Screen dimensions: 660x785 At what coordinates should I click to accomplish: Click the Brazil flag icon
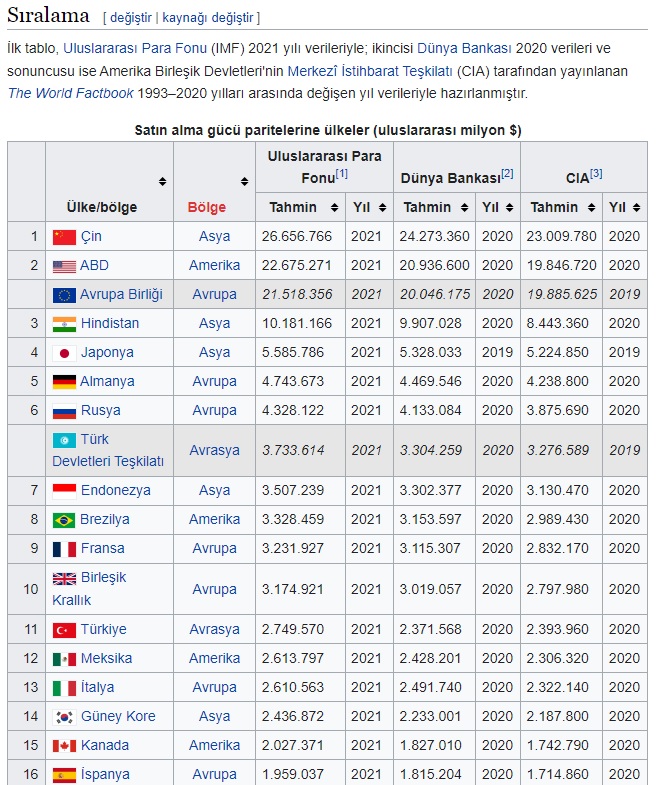coord(64,520)
